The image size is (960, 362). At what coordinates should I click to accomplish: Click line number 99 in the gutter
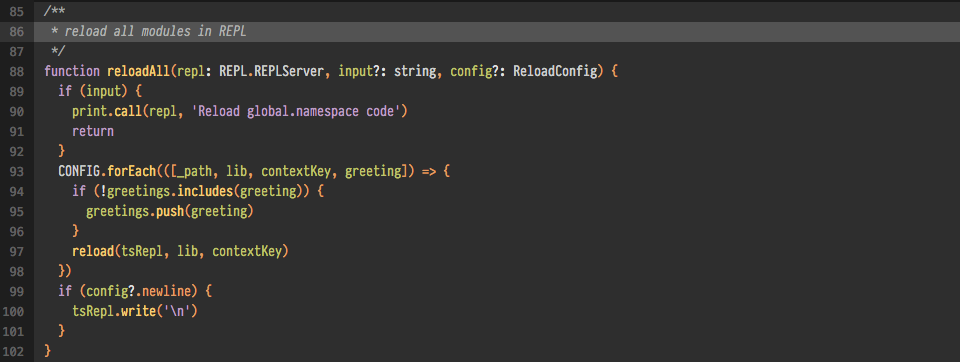[x=17, y=291]
